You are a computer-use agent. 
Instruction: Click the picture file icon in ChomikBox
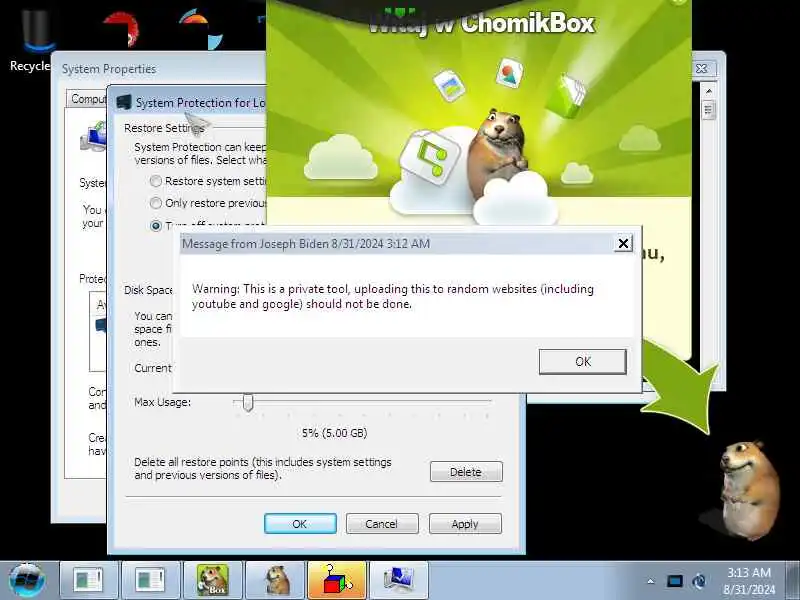click(x=449, y=85)
